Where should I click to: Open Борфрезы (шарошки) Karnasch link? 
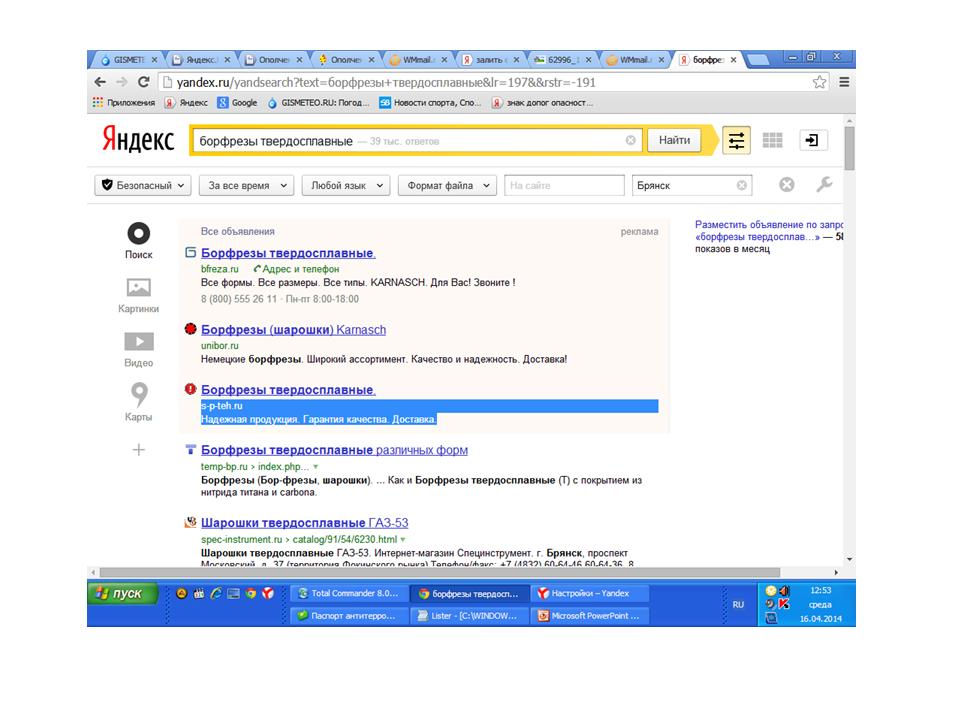(x=293, y=329)
